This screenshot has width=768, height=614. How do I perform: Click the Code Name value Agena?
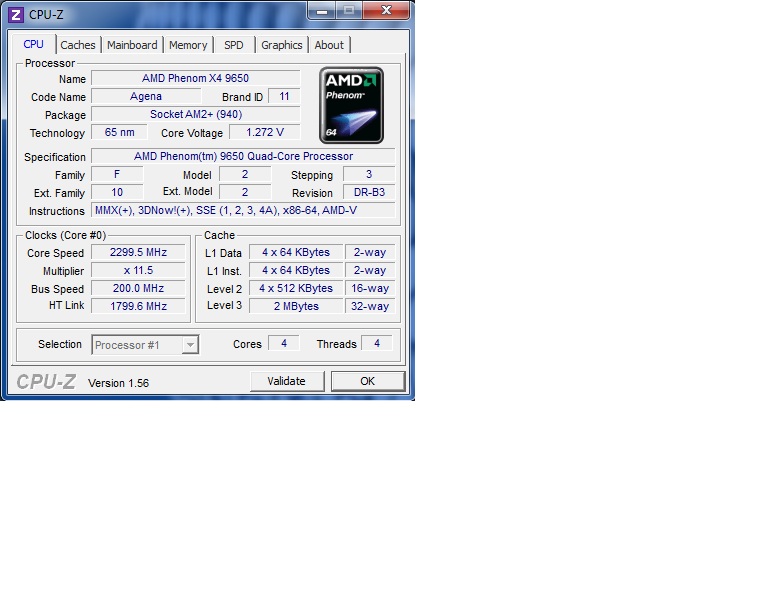pyautogui.click(x=146, y=96)
